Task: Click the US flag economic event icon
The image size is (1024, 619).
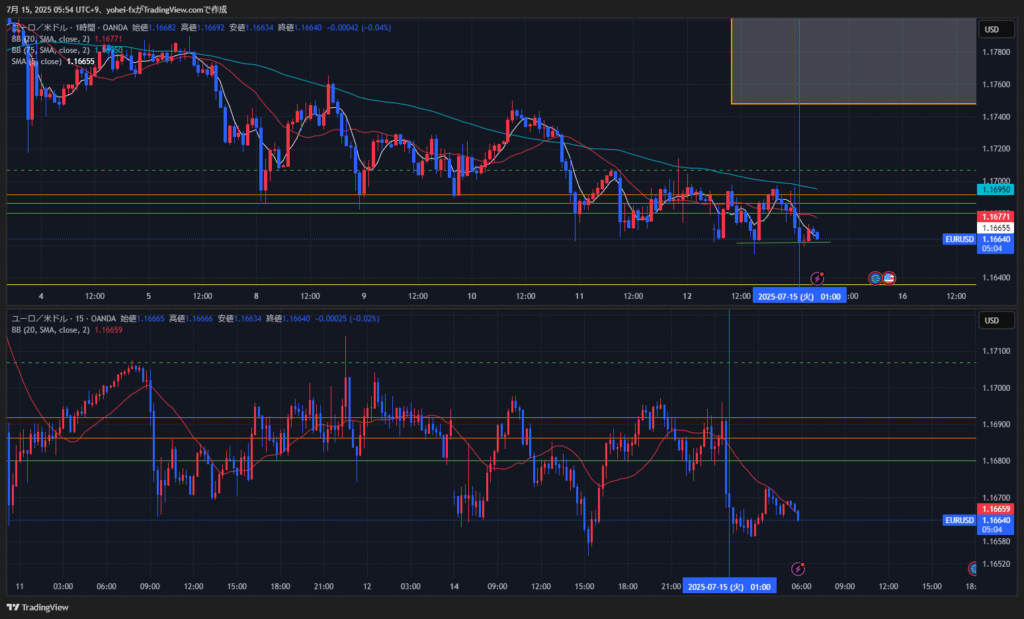Action: 889,277
